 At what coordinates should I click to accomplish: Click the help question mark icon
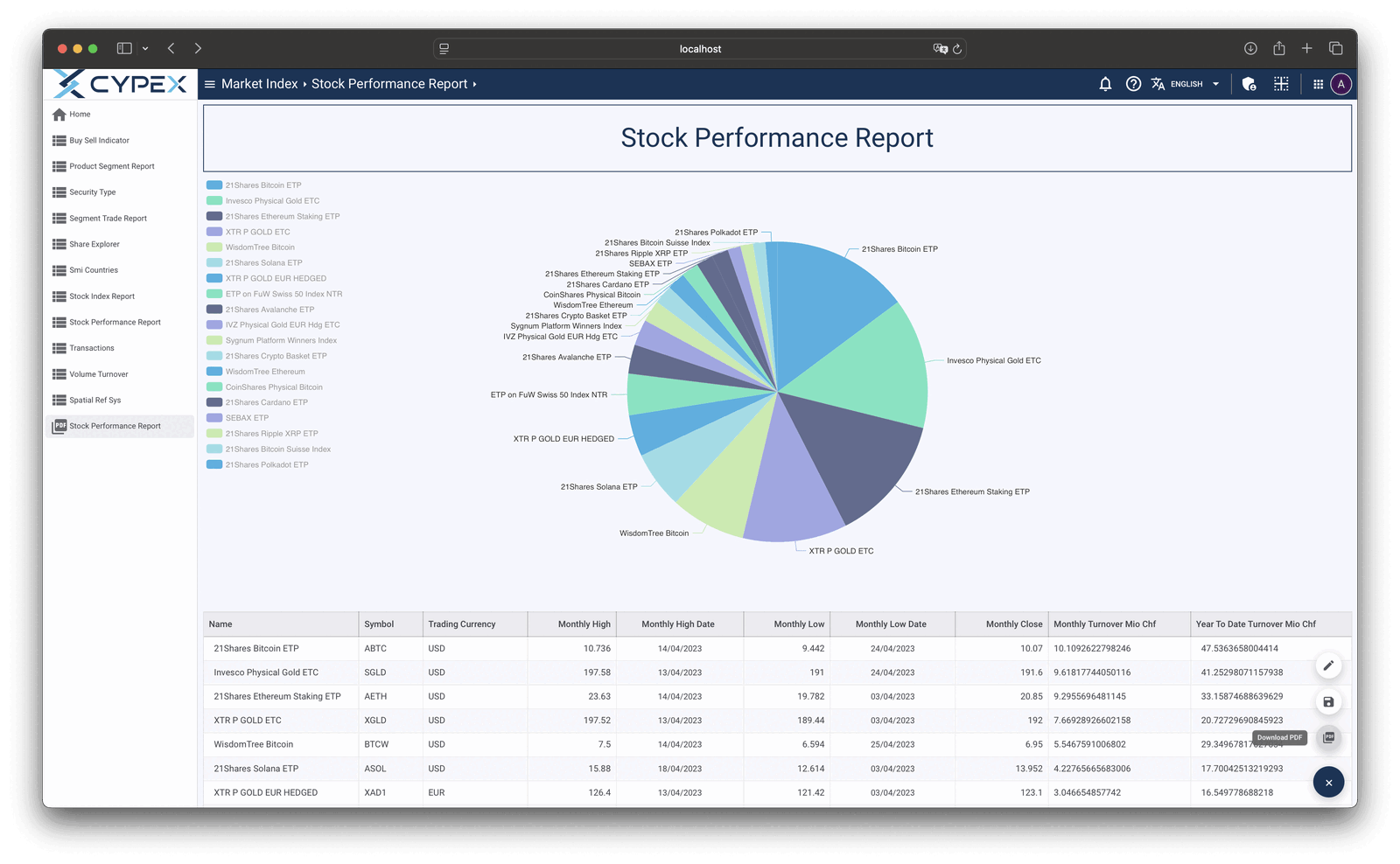point(1133,84)
